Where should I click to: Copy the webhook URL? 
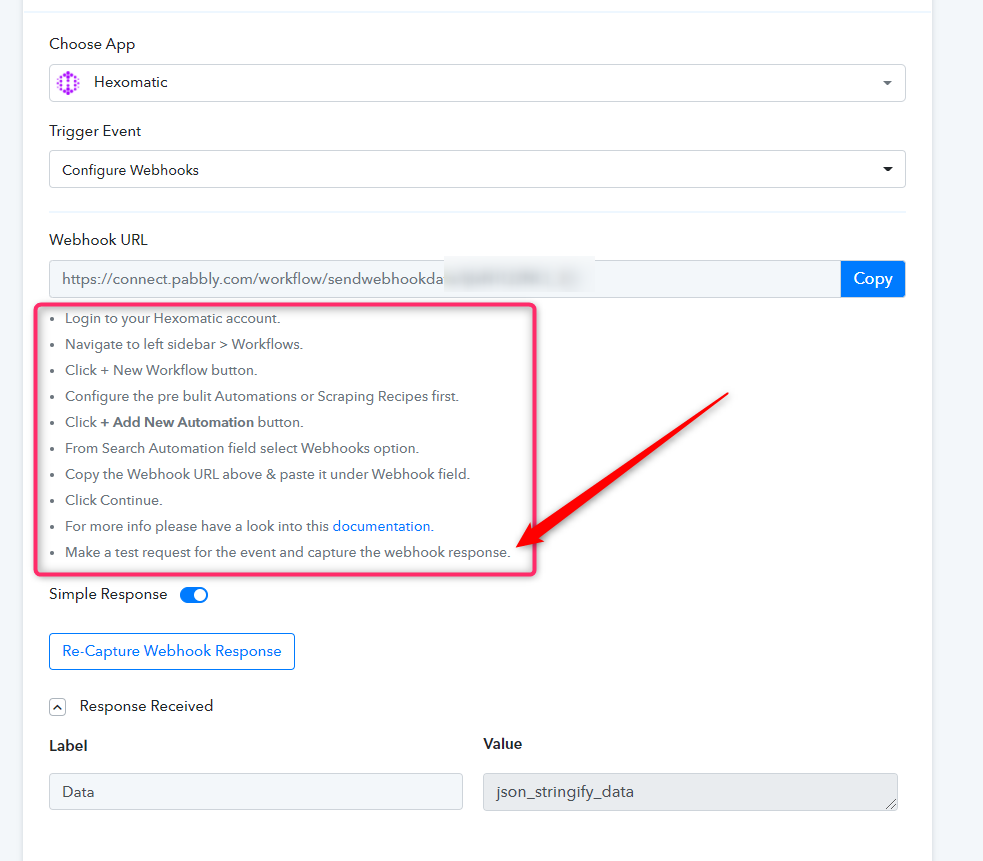coord(873,279)
